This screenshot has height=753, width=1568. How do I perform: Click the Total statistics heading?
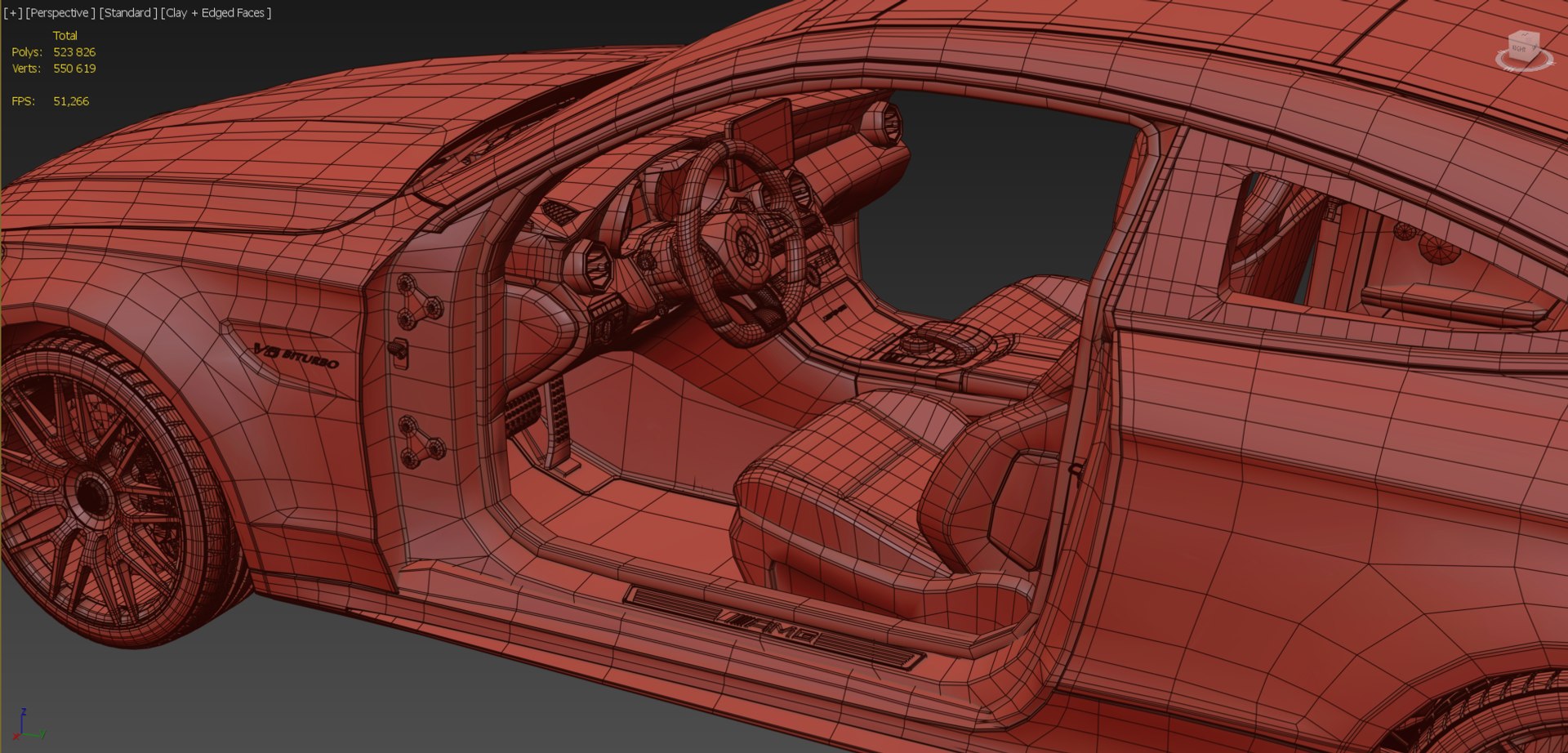(65, 36)
